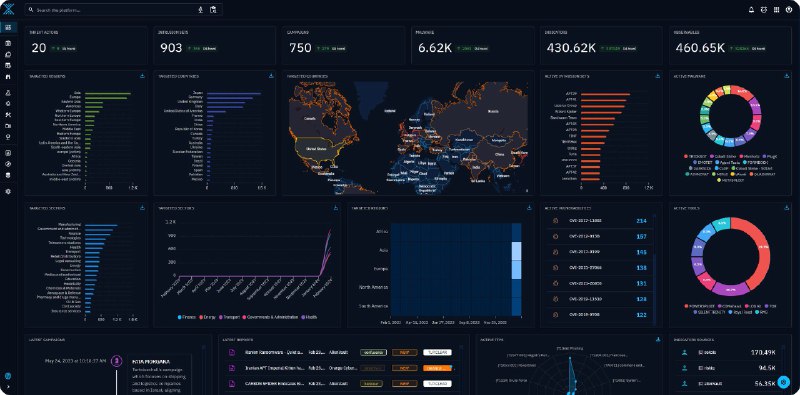
Task: Click the microphone icon in search bar
Action: tap(200, 10)
